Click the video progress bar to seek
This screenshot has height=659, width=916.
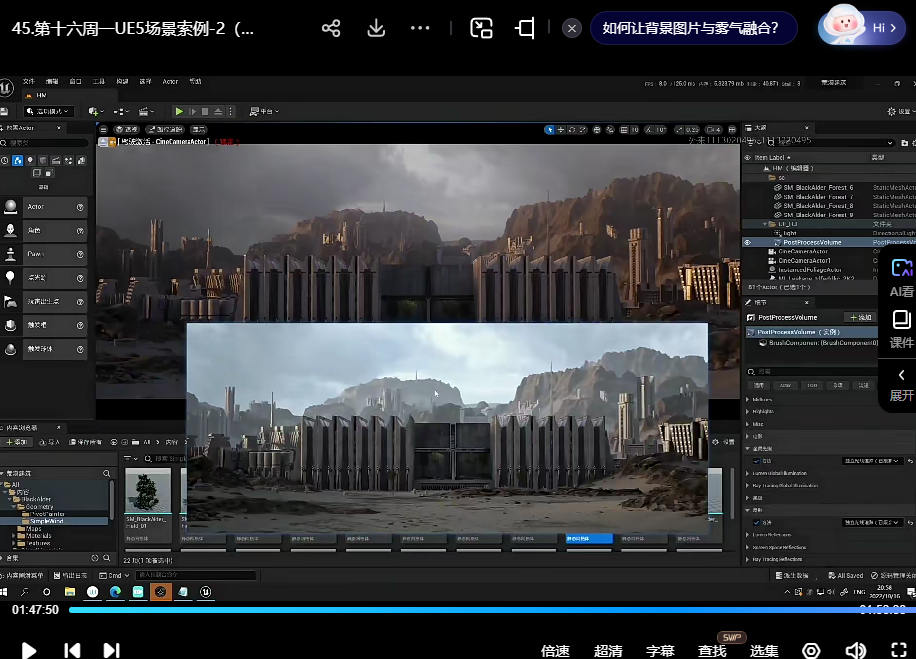pos(450,609)
